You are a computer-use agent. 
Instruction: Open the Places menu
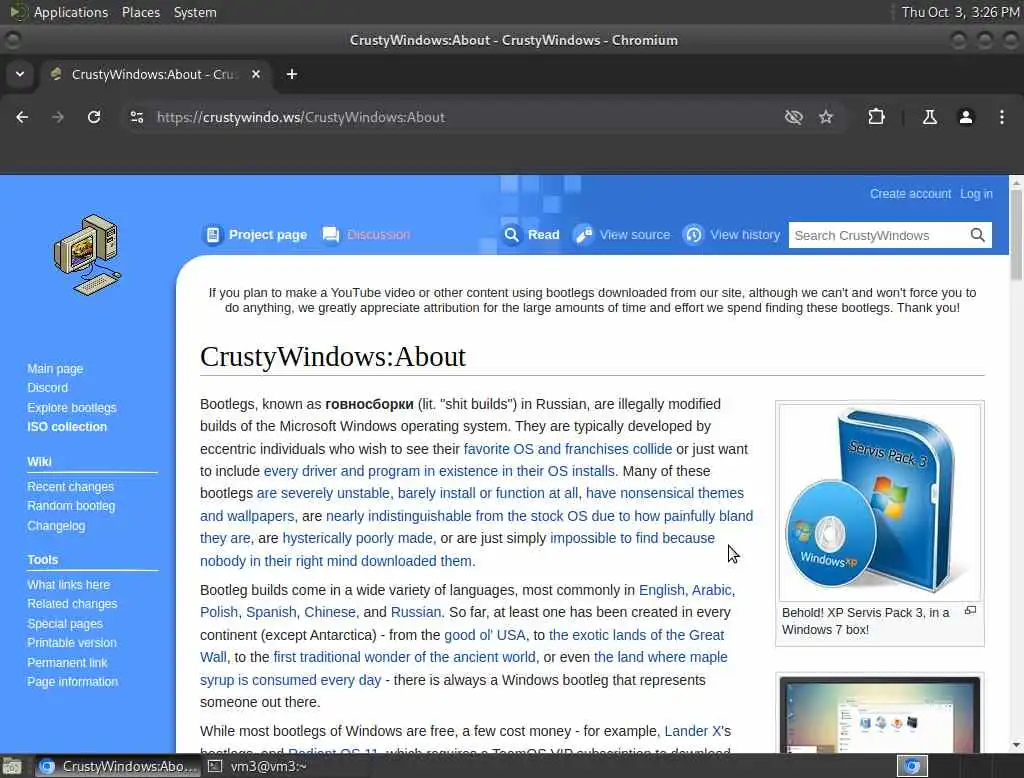point(140,12)
